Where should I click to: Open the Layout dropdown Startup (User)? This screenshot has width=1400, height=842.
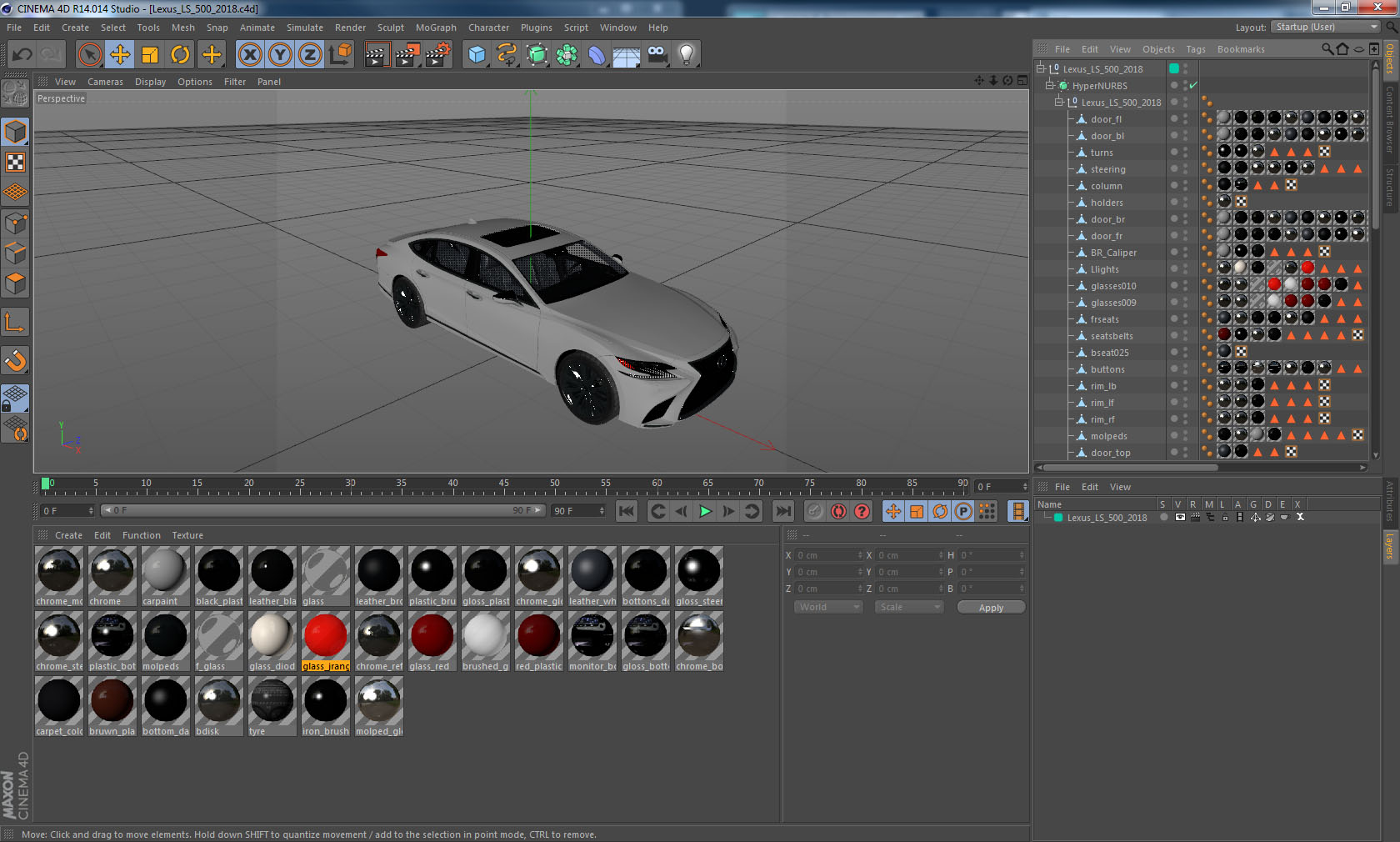click(1327, 27)
